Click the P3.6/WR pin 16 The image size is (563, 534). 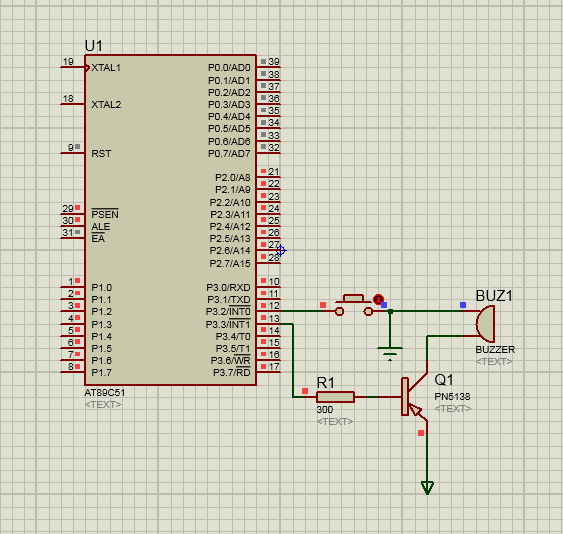269,360
